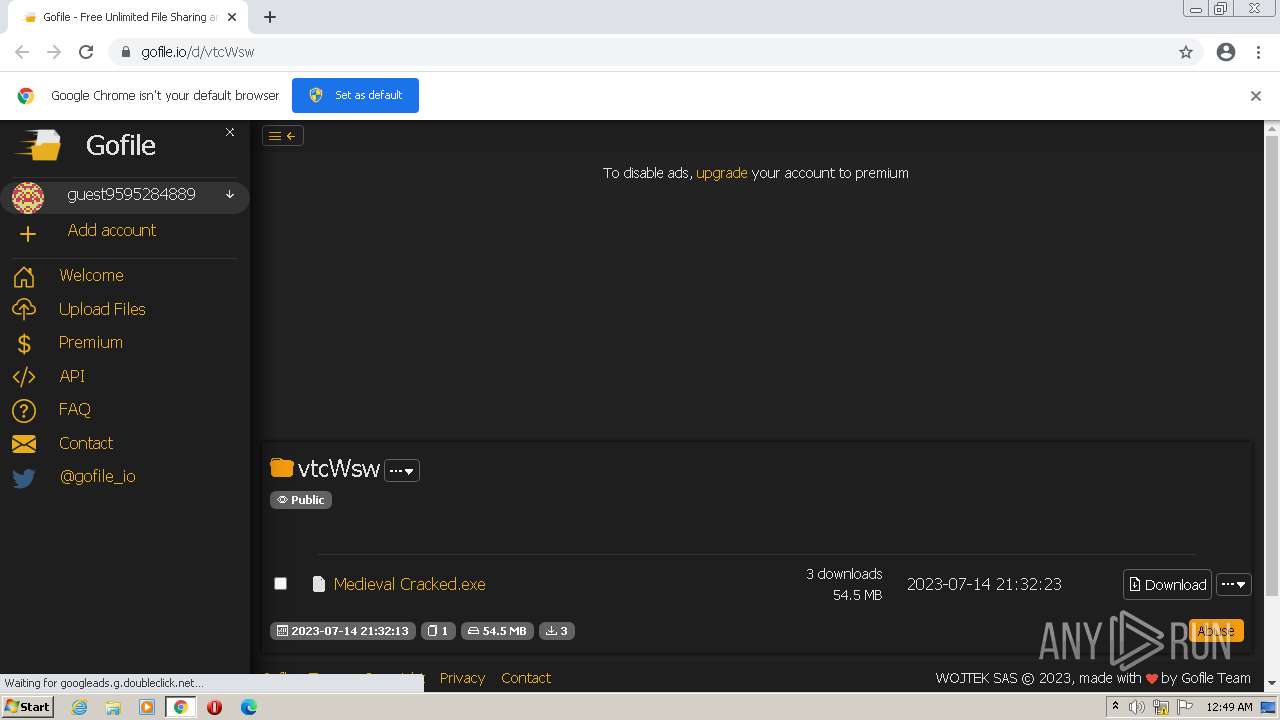Click the 2023-07-14 21:32:13 date badge
1280x720 pixels.
coord(343,631)
